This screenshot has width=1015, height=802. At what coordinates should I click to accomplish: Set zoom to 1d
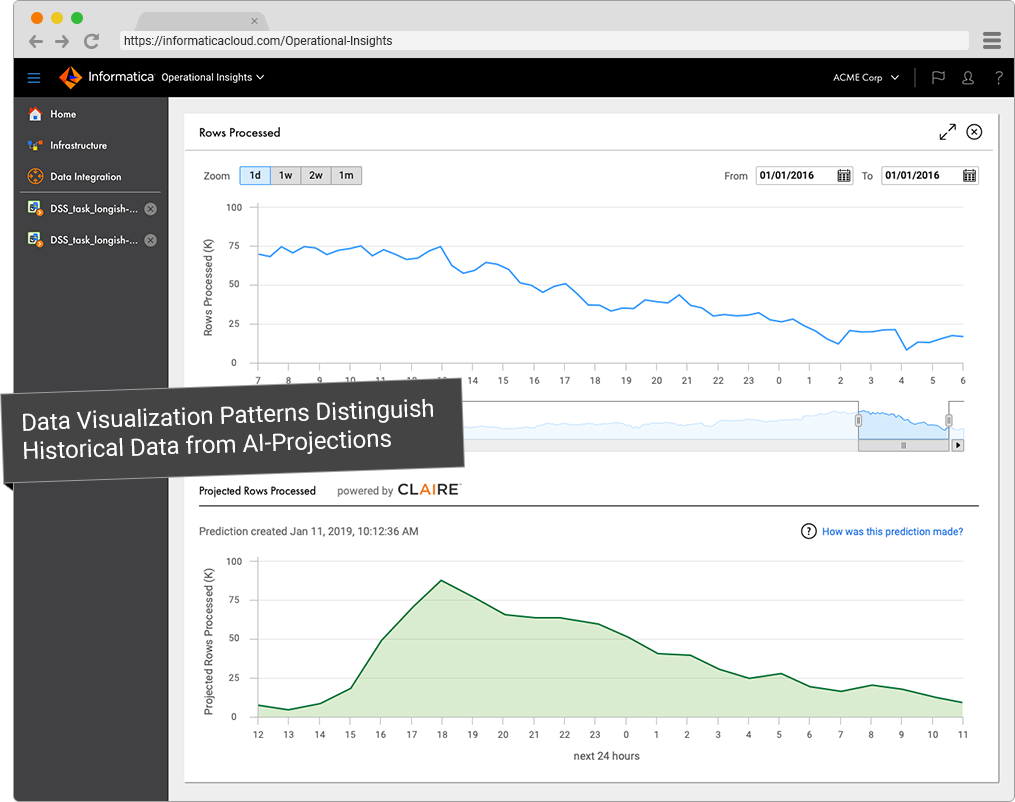[x=255, y=175]
